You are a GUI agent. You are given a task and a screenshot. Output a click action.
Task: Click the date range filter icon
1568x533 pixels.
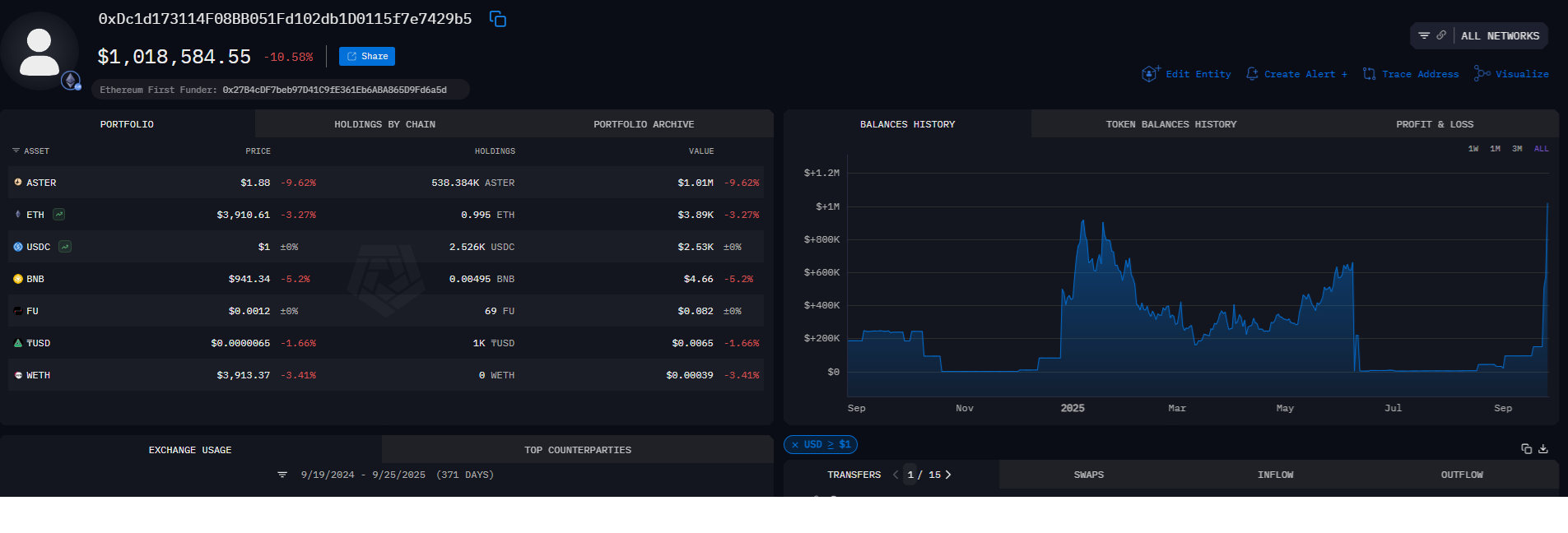(x=282, y=475)
